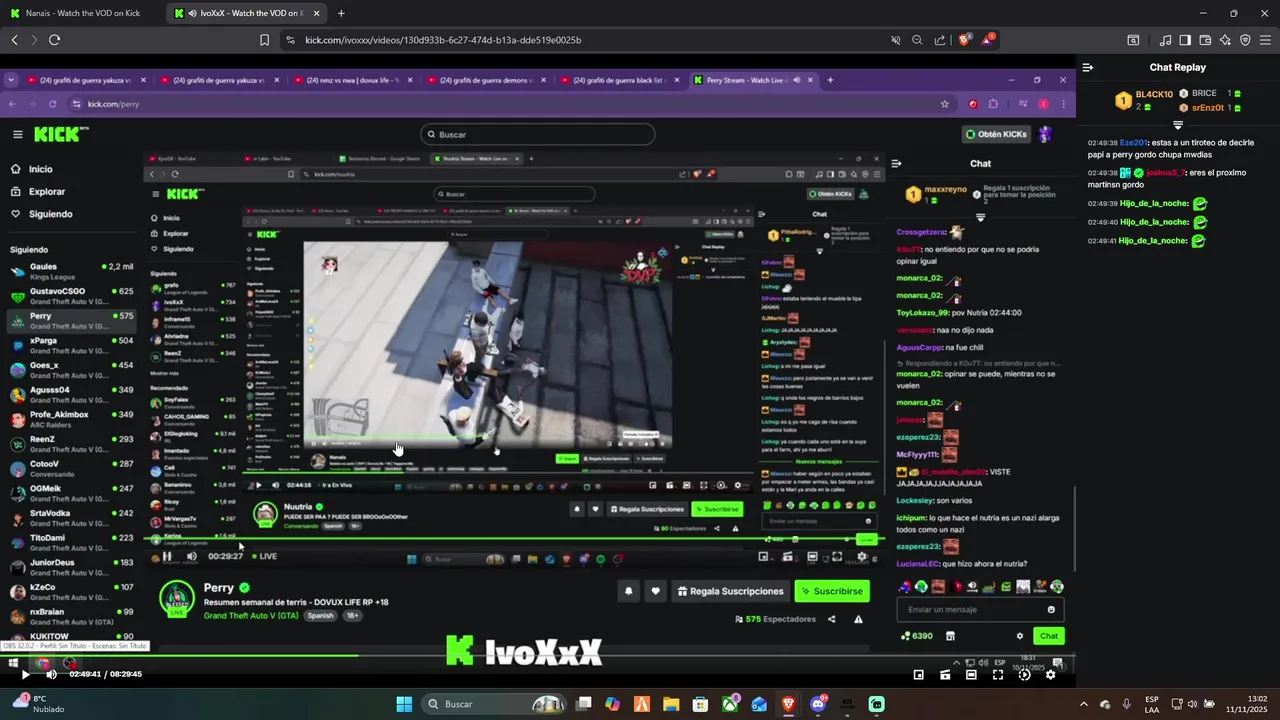Open Outlook from the taskbar
Viewport: 1280px width, 720px height.
(x=759, y=704)
